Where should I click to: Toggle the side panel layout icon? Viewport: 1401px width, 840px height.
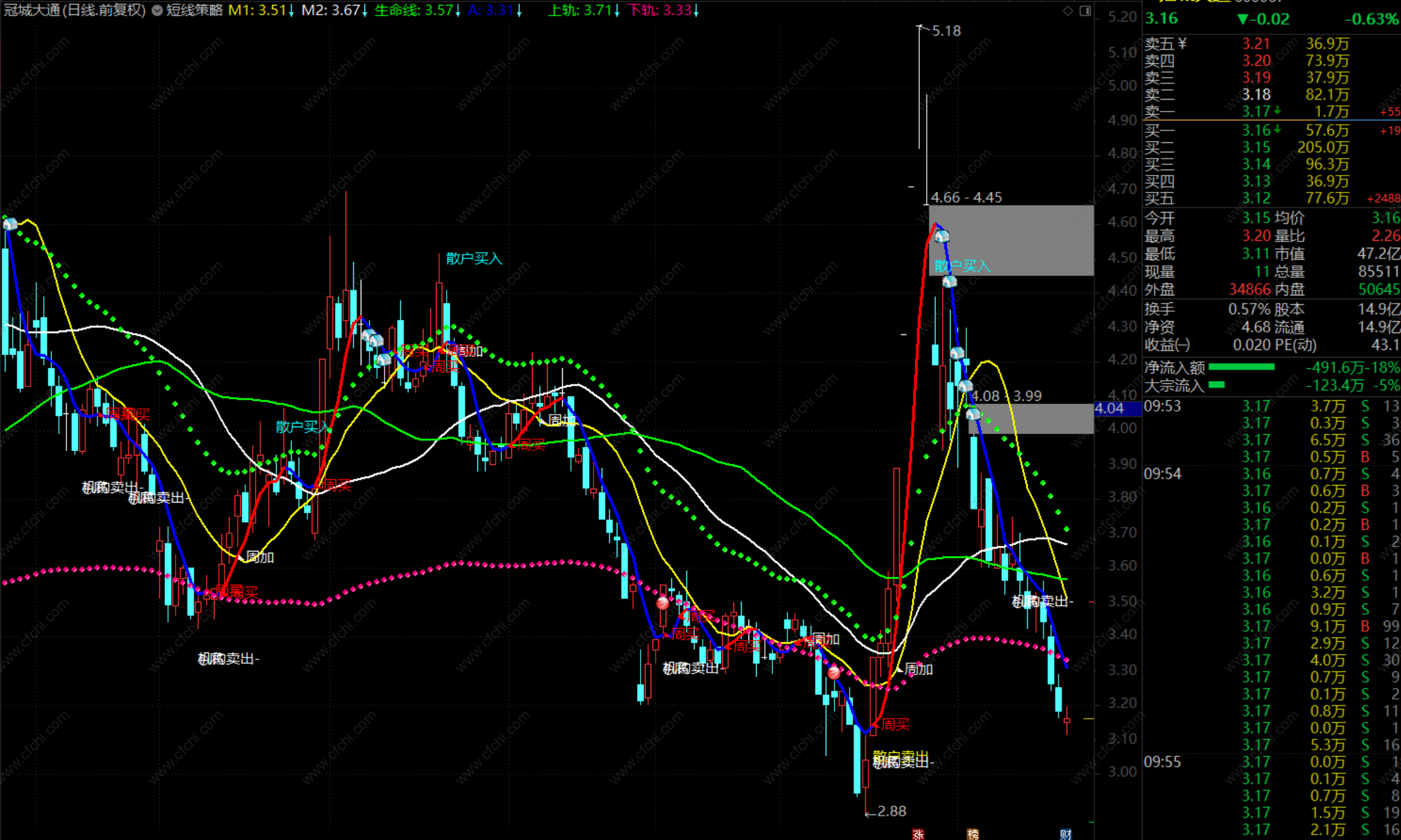1085,11
